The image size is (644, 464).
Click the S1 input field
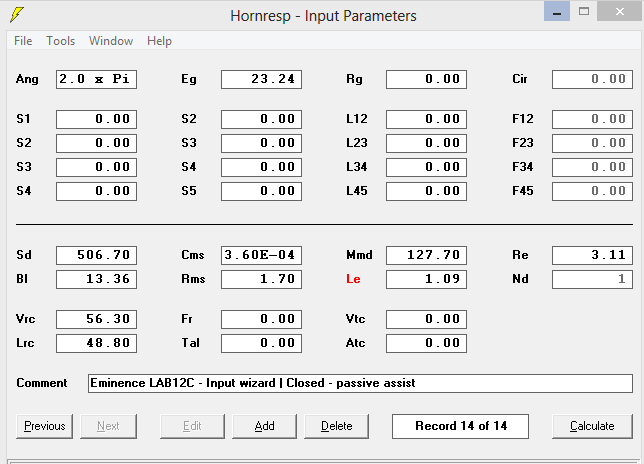(x=97, y=119)
